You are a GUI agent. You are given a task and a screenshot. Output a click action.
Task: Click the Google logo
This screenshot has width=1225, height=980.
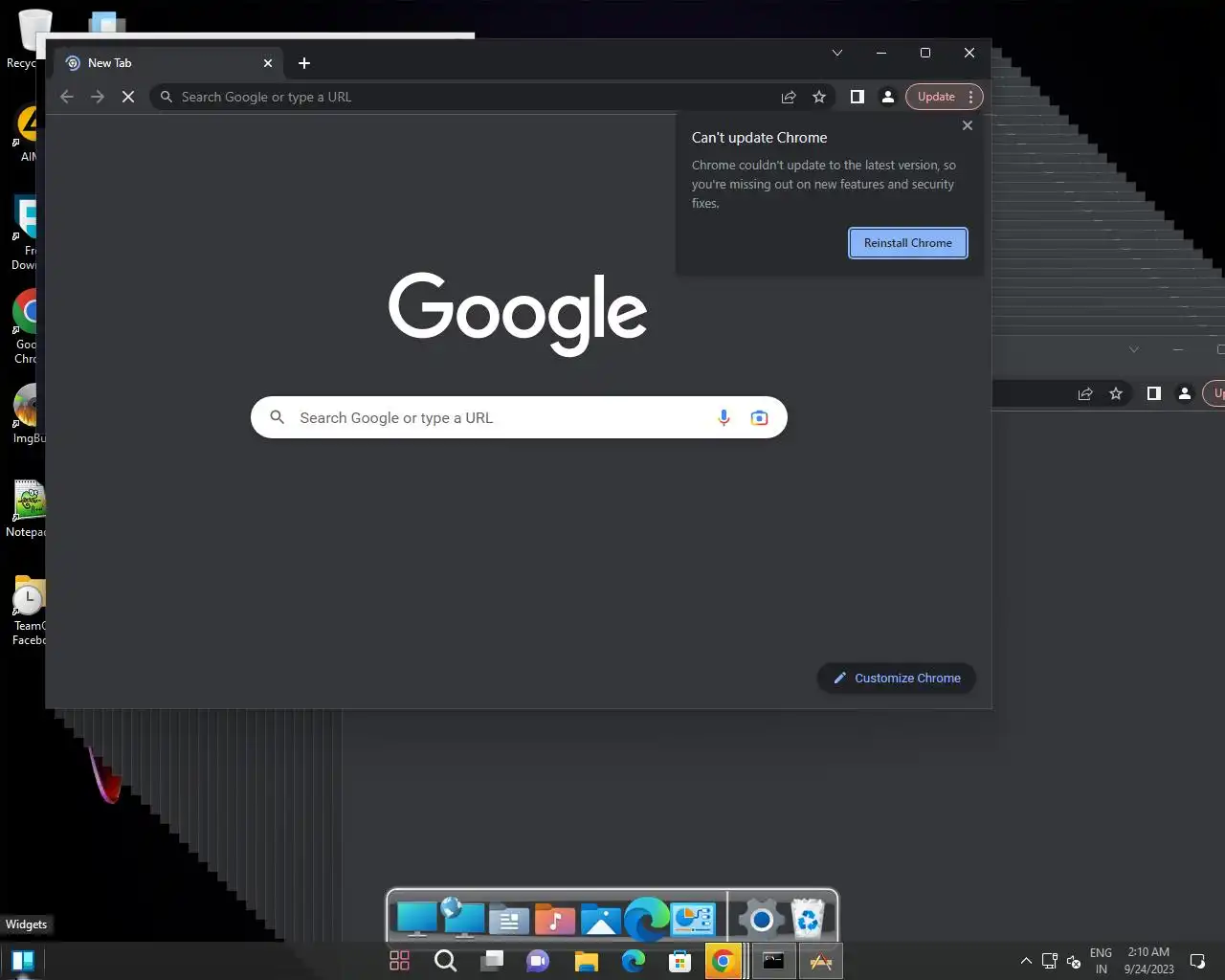[518, 313]
